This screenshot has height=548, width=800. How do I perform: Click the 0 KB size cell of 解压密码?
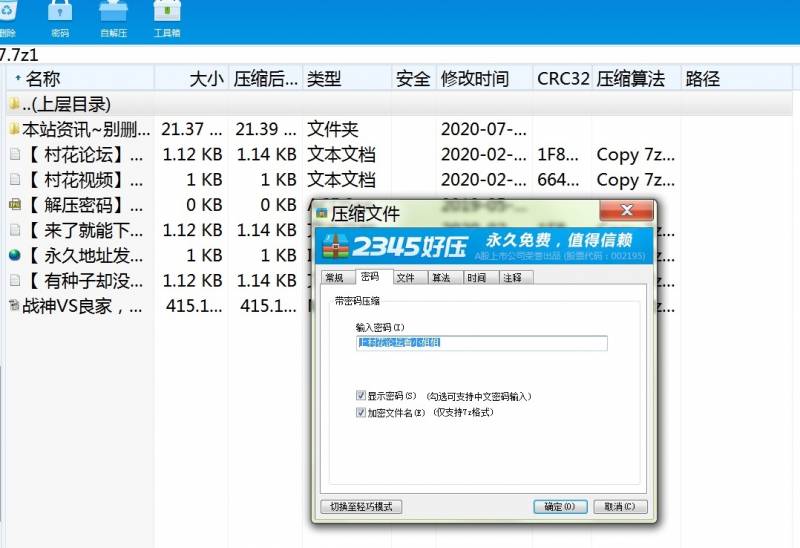click(204, 205)
